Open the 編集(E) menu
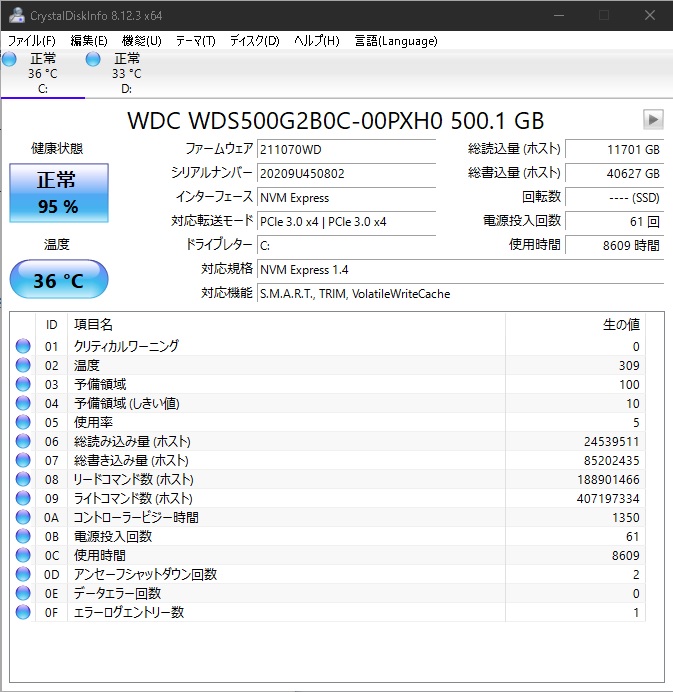The height and width of the screenshot is (692, 673). click(89, 41)
